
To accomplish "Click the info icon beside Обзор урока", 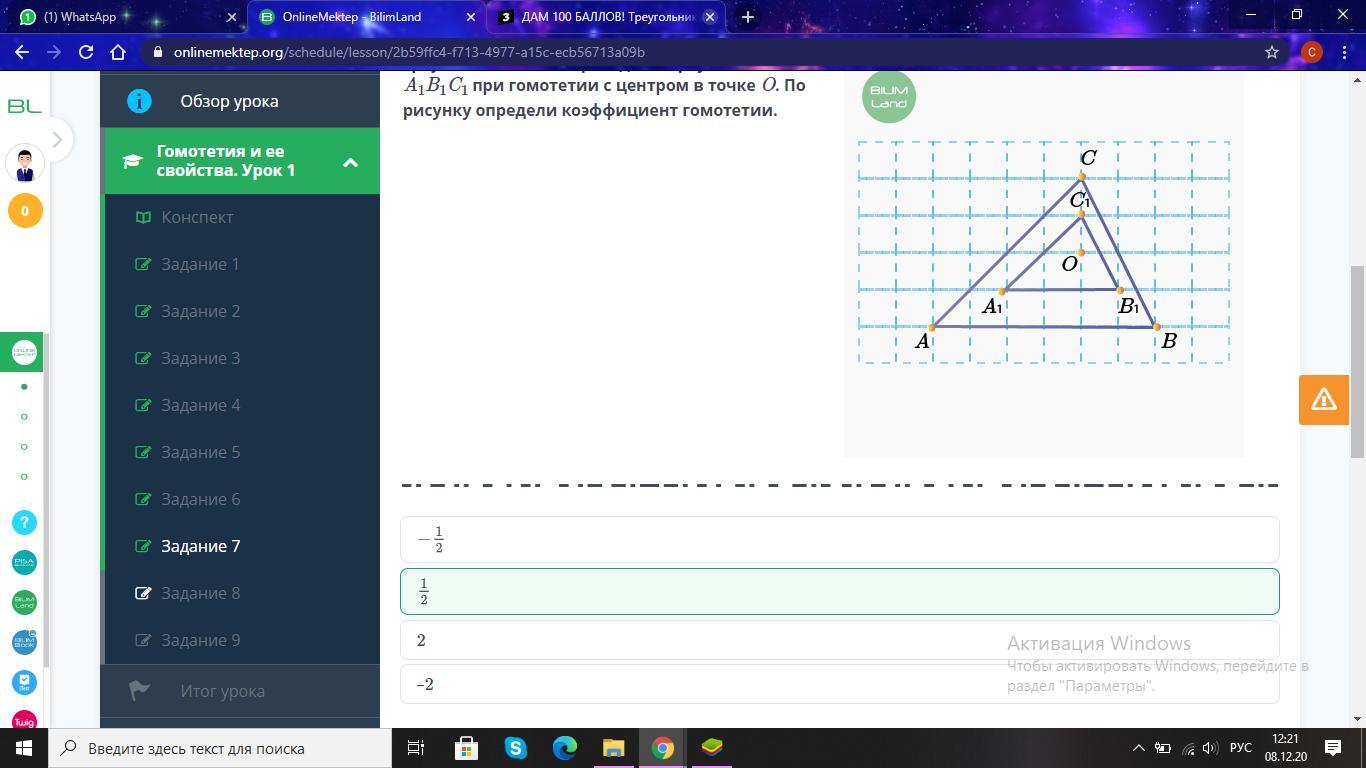I will (x=139, y=101).
